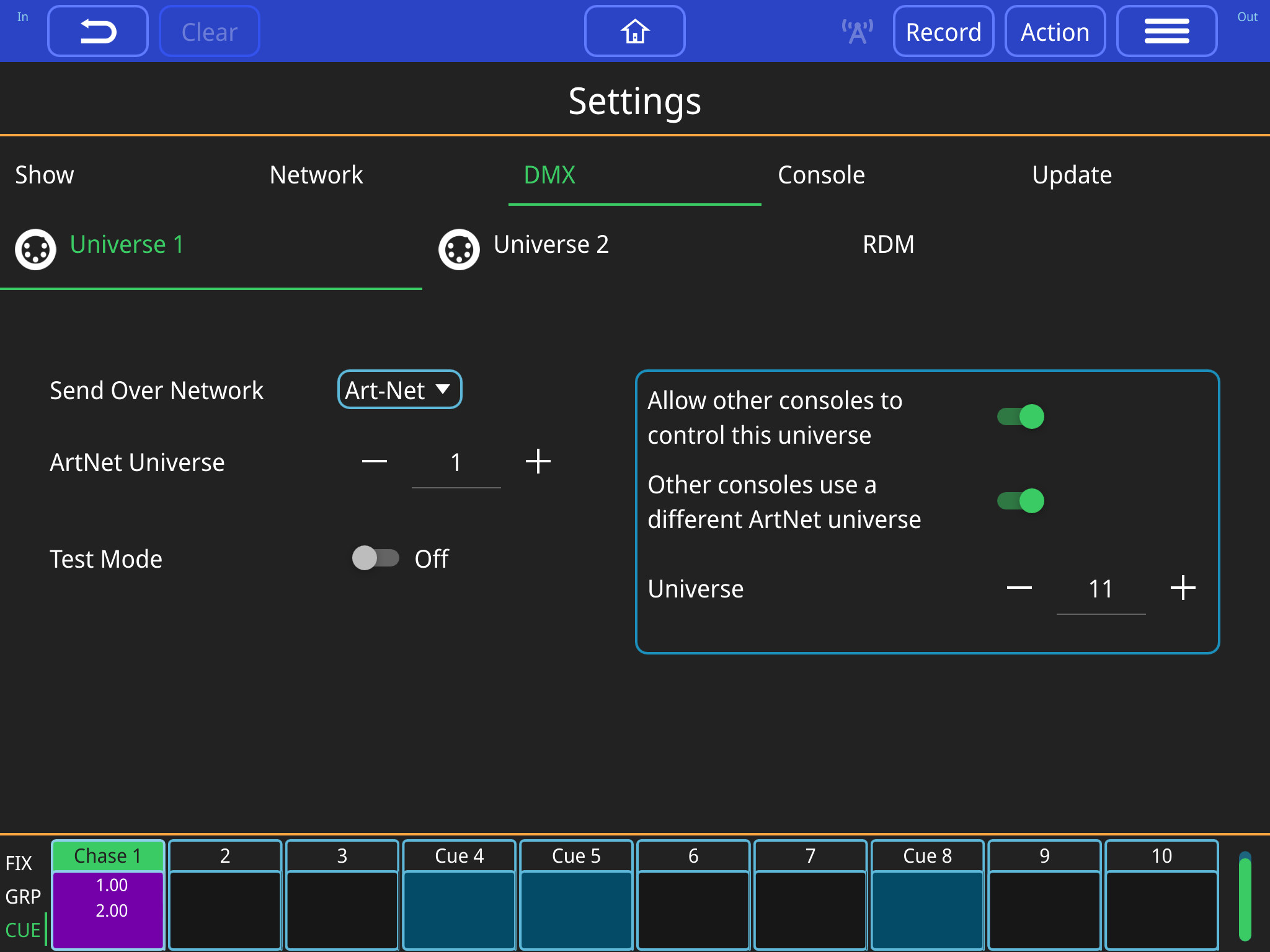Disable allowing other consoles to control this universe

(x=1019, y=417)
